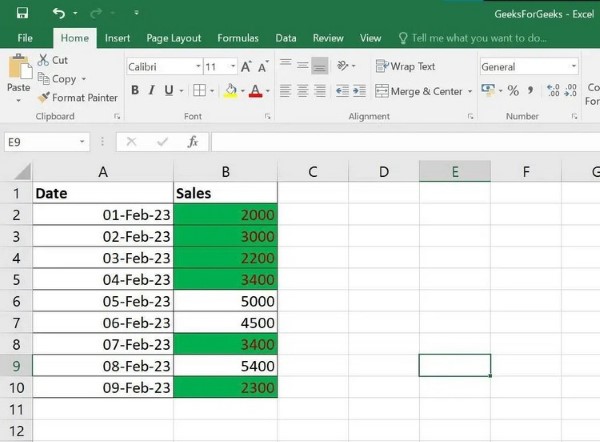Cut the selected cell
This screenshot has height=442, width=600.
(x=53, y=60)
